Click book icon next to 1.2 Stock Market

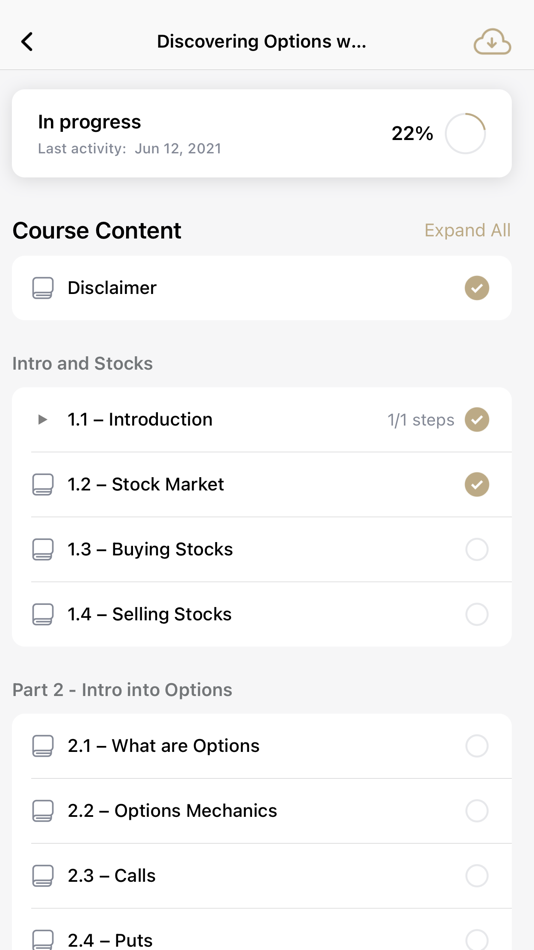click(42, 484)
